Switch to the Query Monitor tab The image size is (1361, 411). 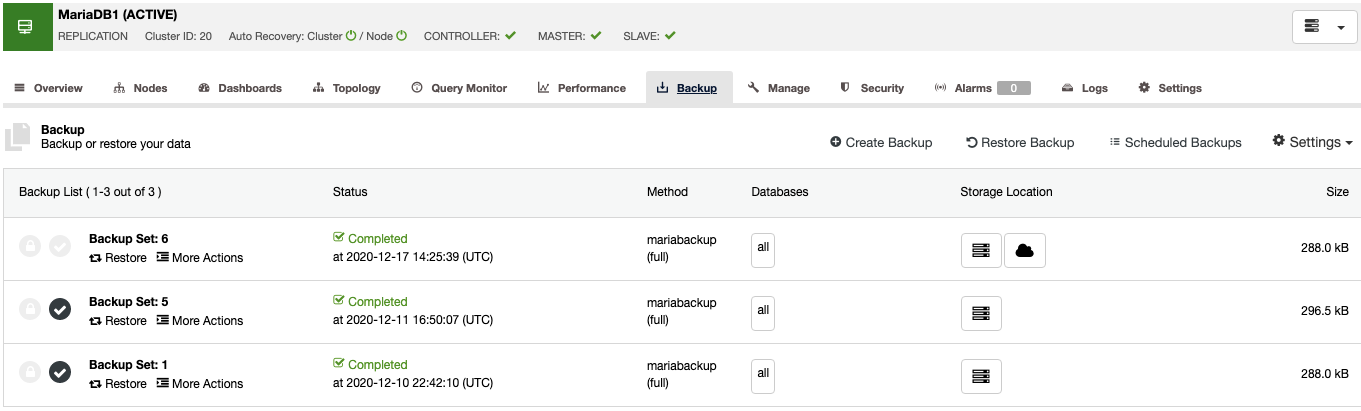point(459,88)
